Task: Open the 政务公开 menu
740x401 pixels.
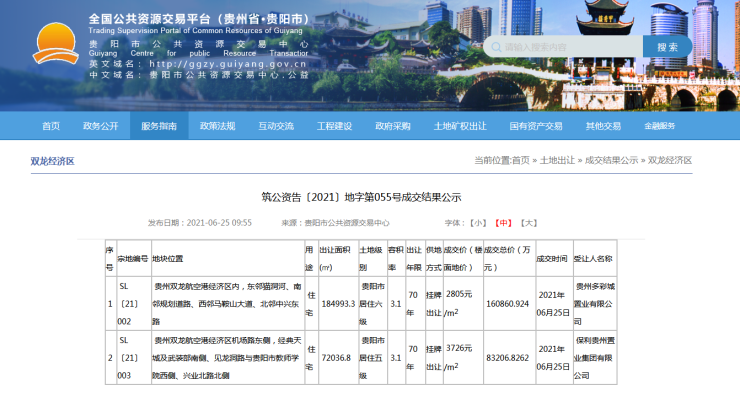Action: (101, 126)
